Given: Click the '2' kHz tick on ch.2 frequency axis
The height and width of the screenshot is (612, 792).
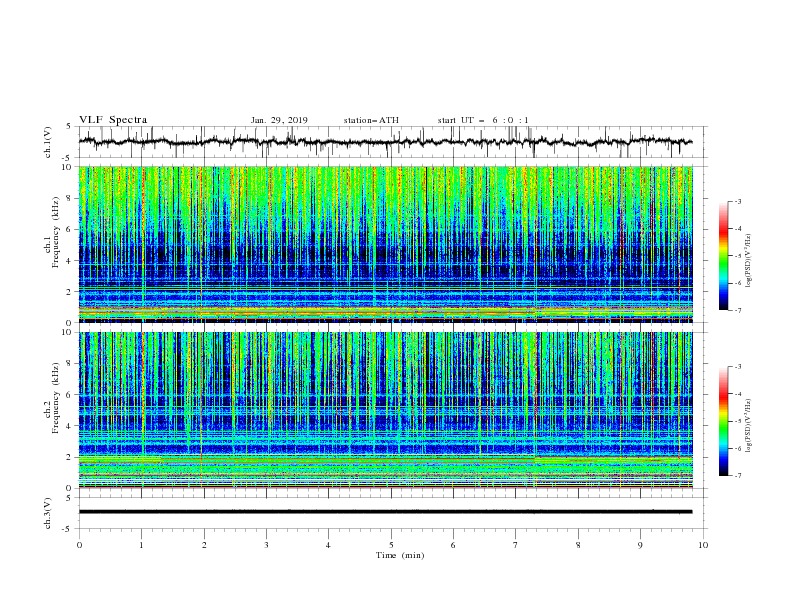Looking at the screenshot, I should coord(69,457).
